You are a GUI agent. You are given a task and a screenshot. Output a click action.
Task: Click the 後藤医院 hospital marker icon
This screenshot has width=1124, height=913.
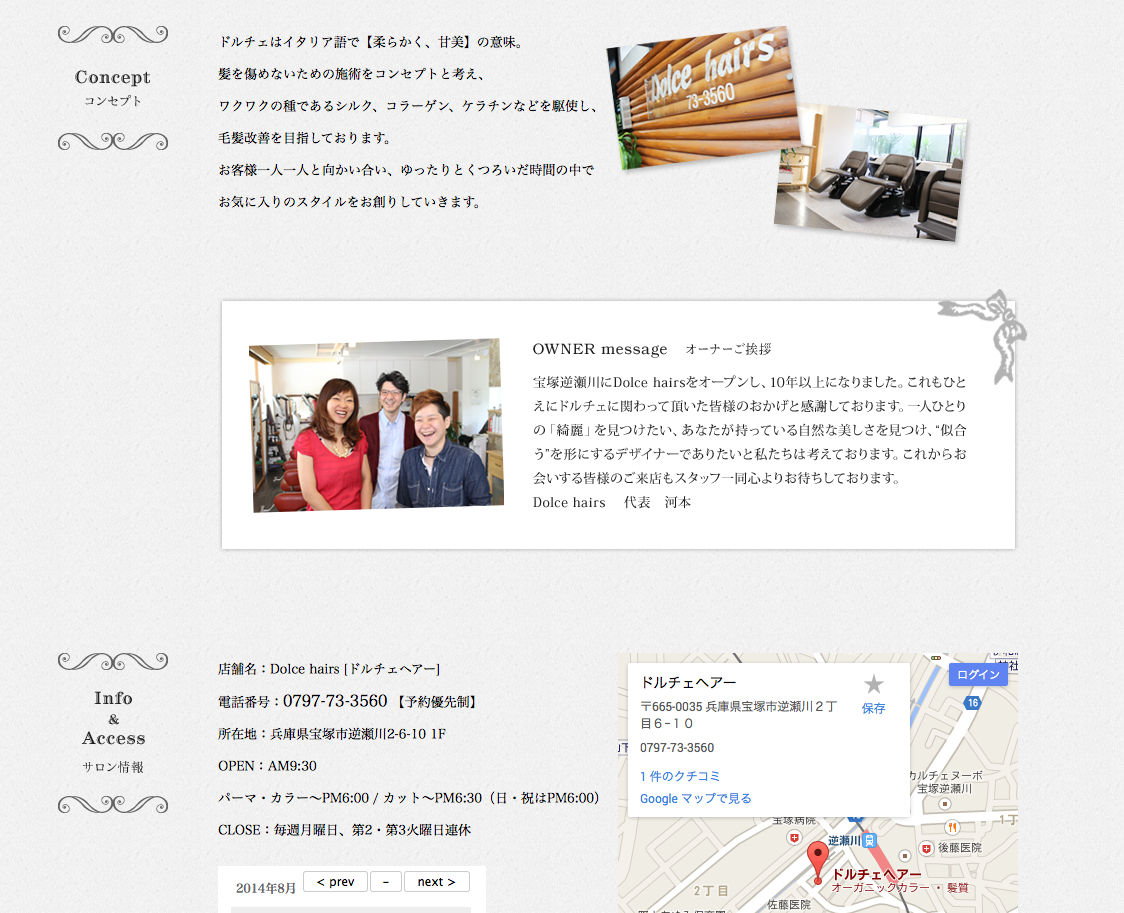point(926,849)
